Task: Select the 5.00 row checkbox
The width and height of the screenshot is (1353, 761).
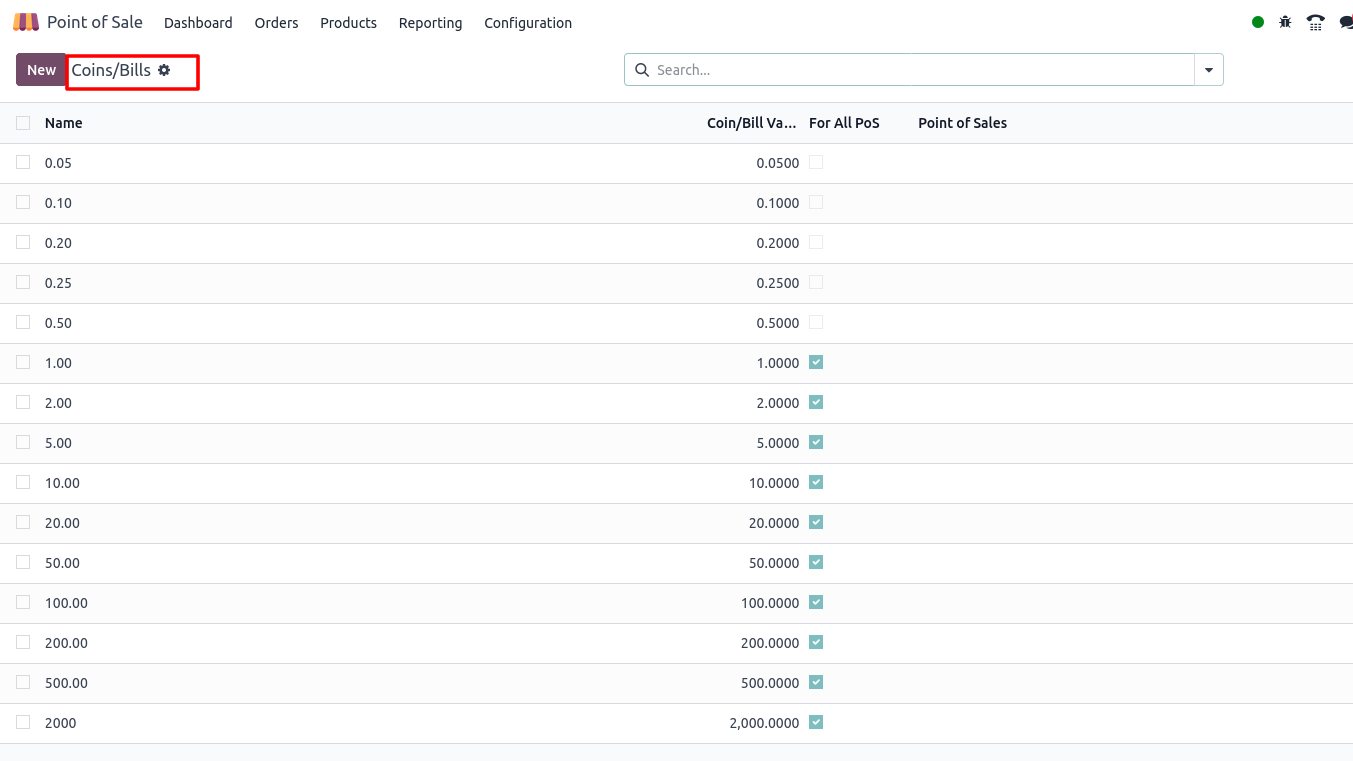Action: [23, 442]
